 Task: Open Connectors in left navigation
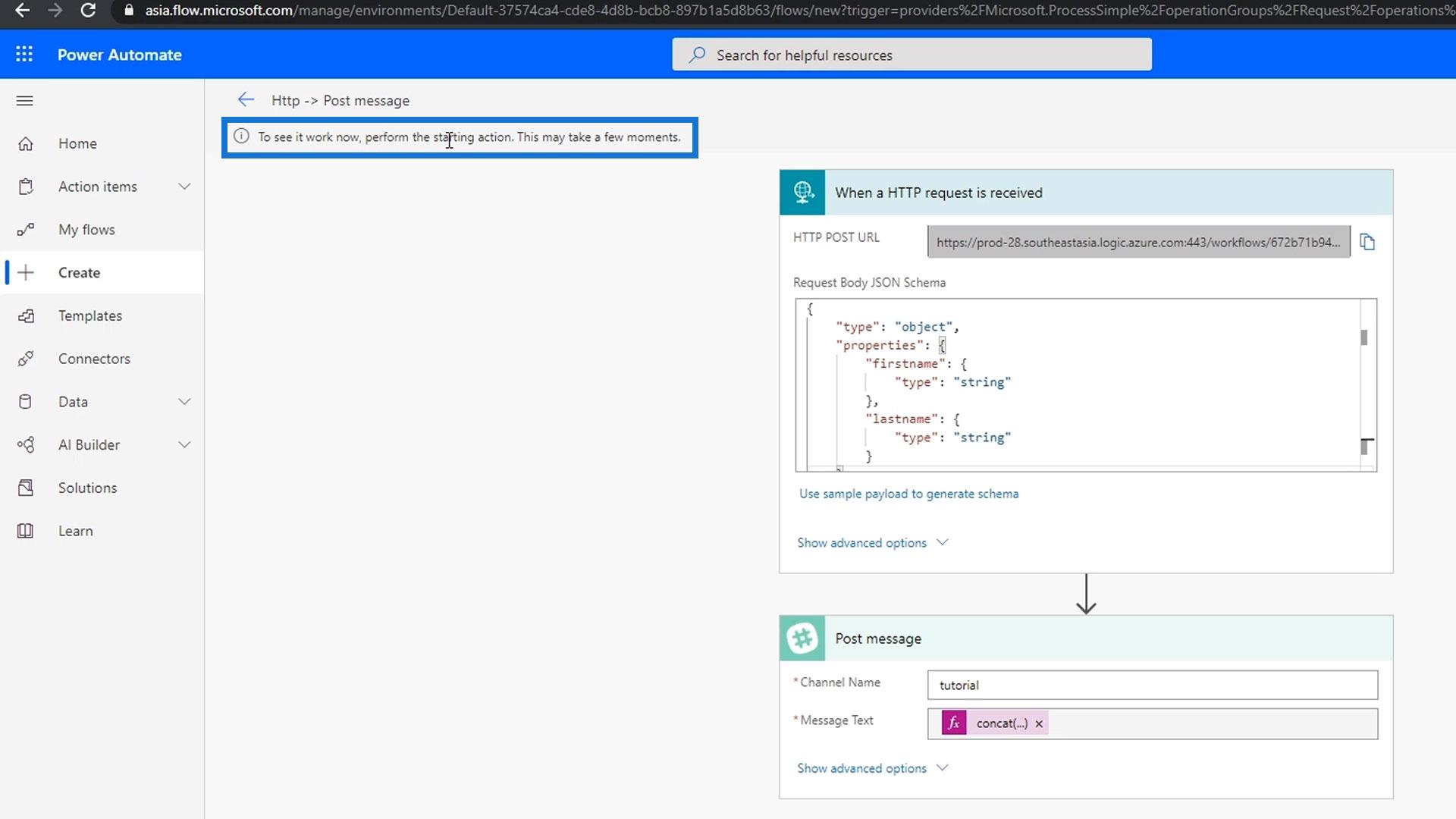pos(94,359)
